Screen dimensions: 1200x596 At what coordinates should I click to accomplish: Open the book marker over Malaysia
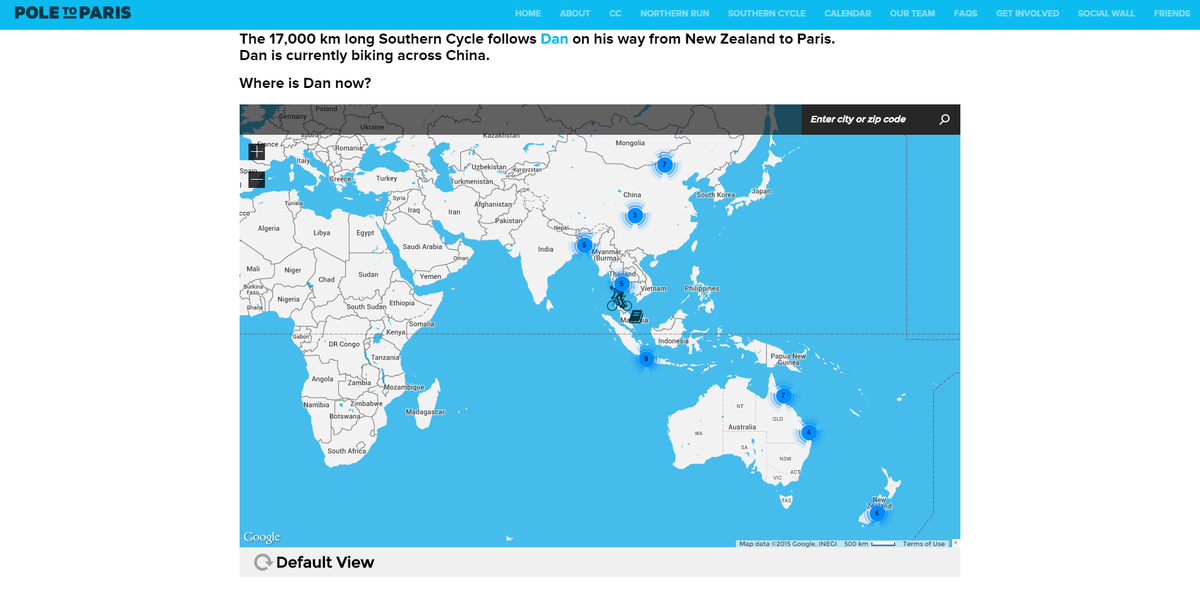tap(635, 316)
